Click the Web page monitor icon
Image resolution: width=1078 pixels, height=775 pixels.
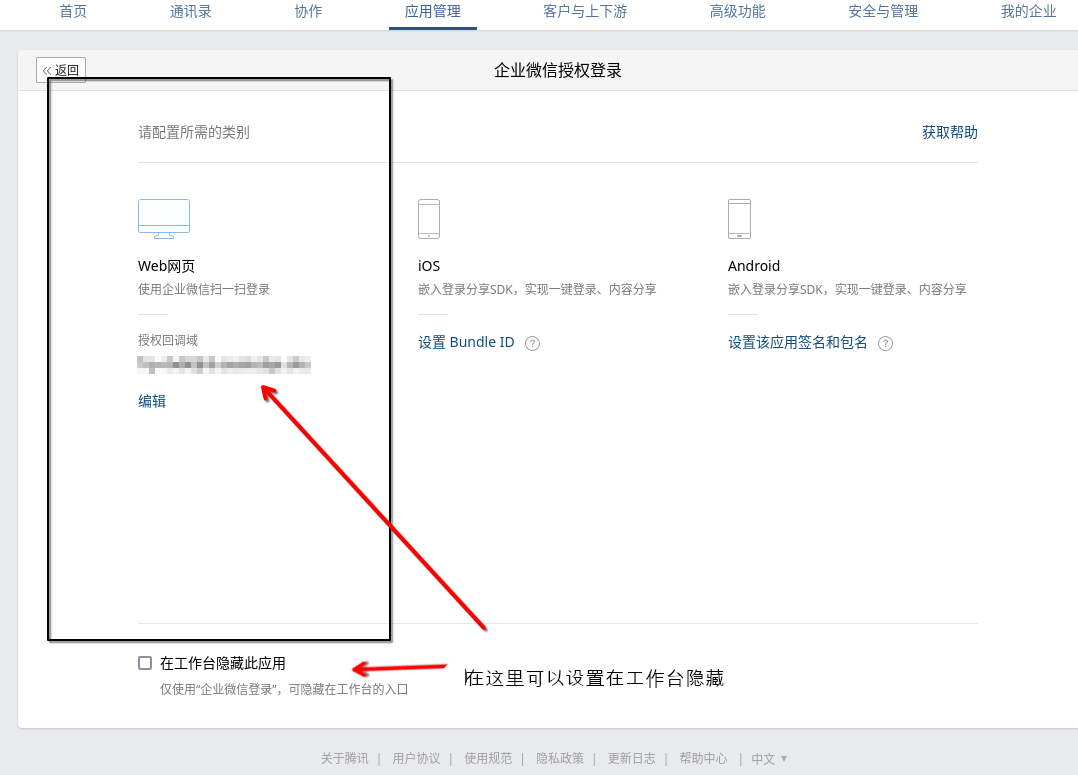pos(164,218)
